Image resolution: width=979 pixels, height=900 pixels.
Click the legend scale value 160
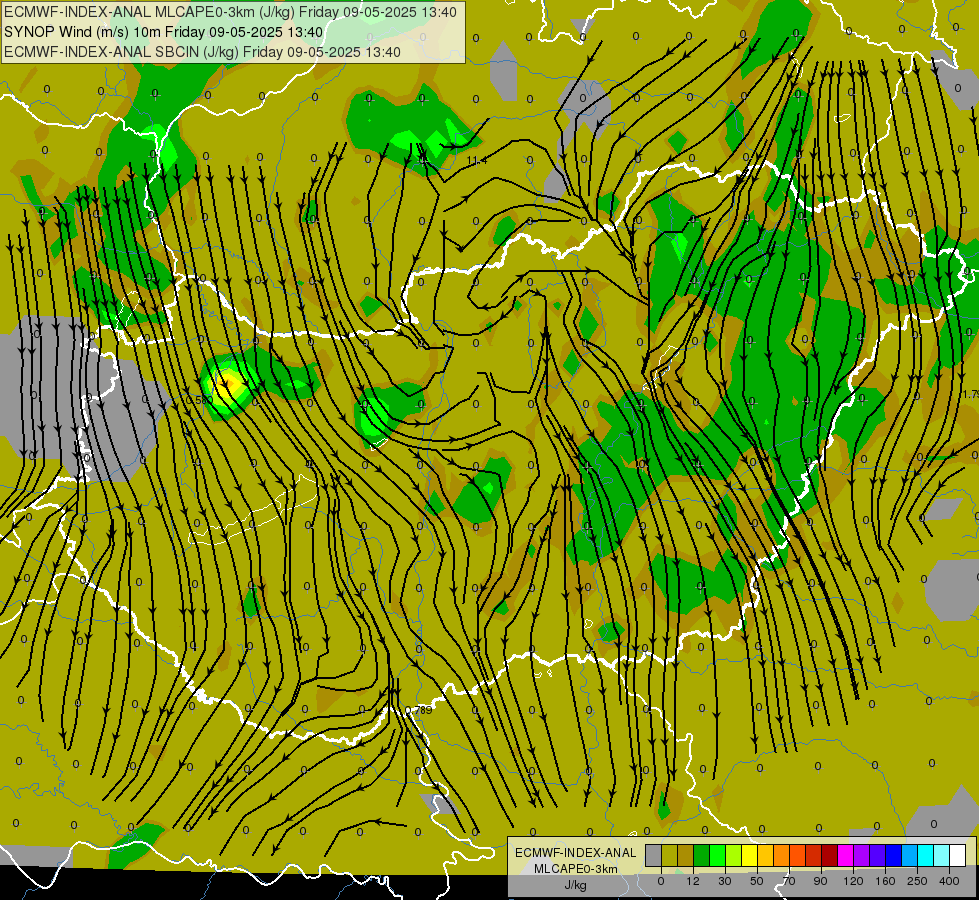tap(885, 881)
